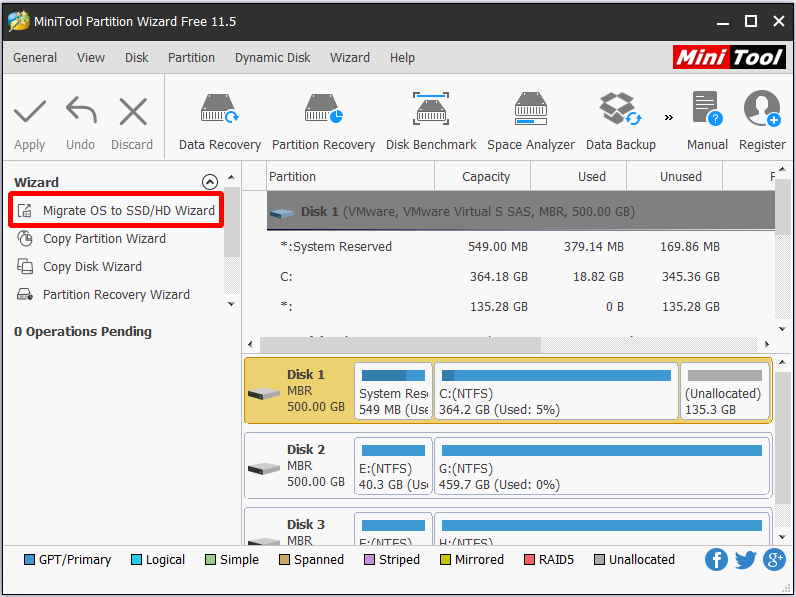The height and width of the screenshot is (597, 796).
Task: Select the E:(NTFS) 40.3 GB block
Action: coord(393,466)
